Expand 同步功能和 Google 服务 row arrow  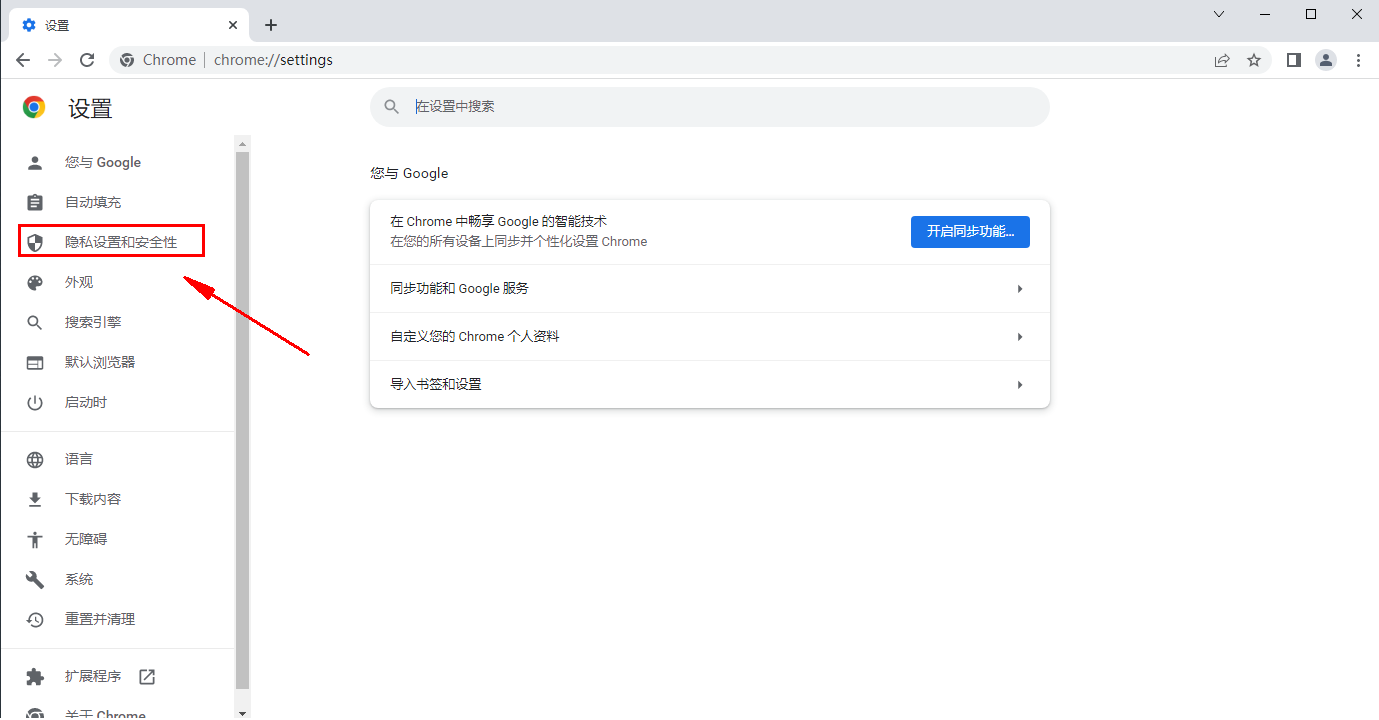[1020, 289]
